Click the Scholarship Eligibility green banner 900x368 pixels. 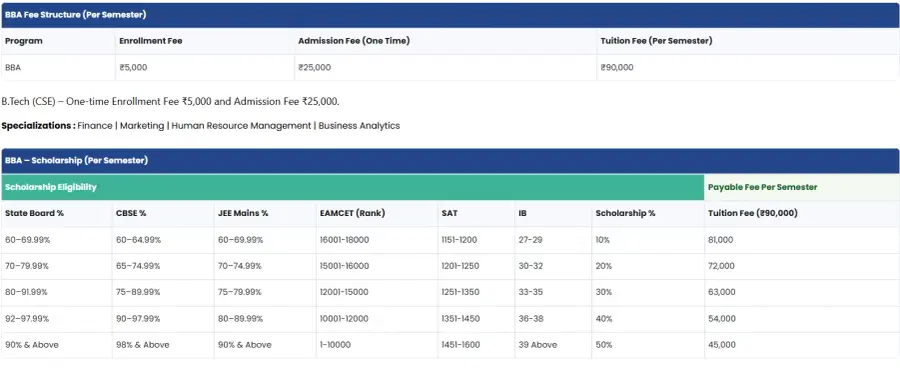[352, 187]
